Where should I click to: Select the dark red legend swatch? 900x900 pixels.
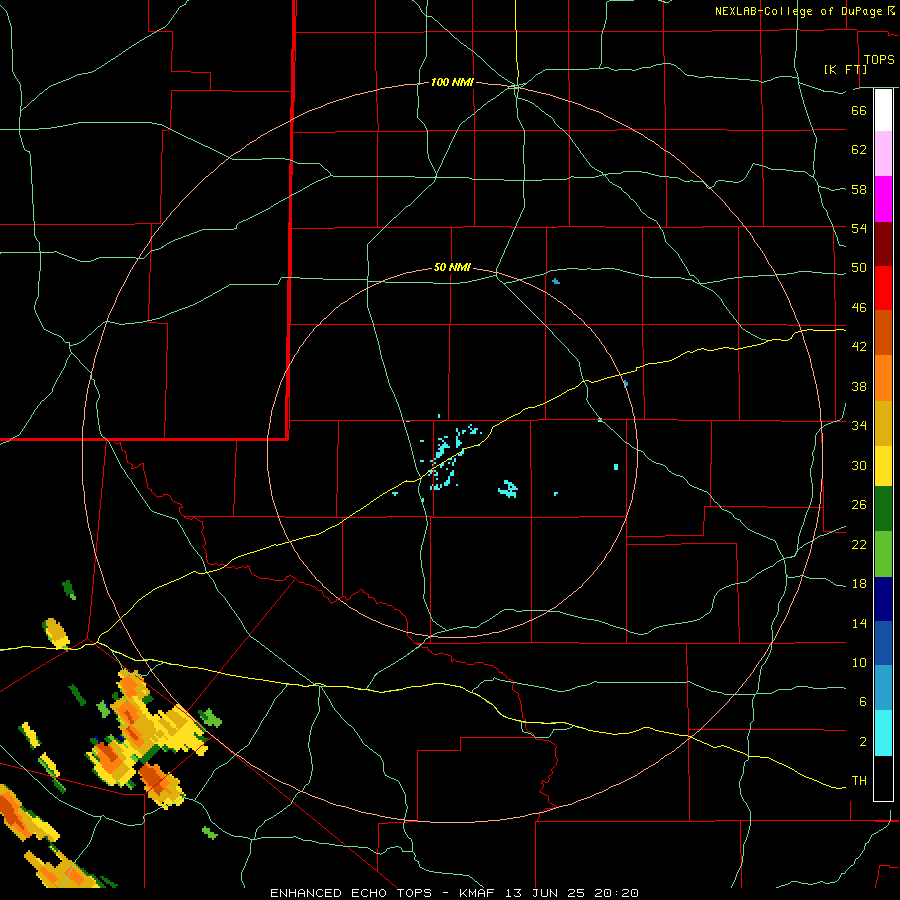click(883, 243)
